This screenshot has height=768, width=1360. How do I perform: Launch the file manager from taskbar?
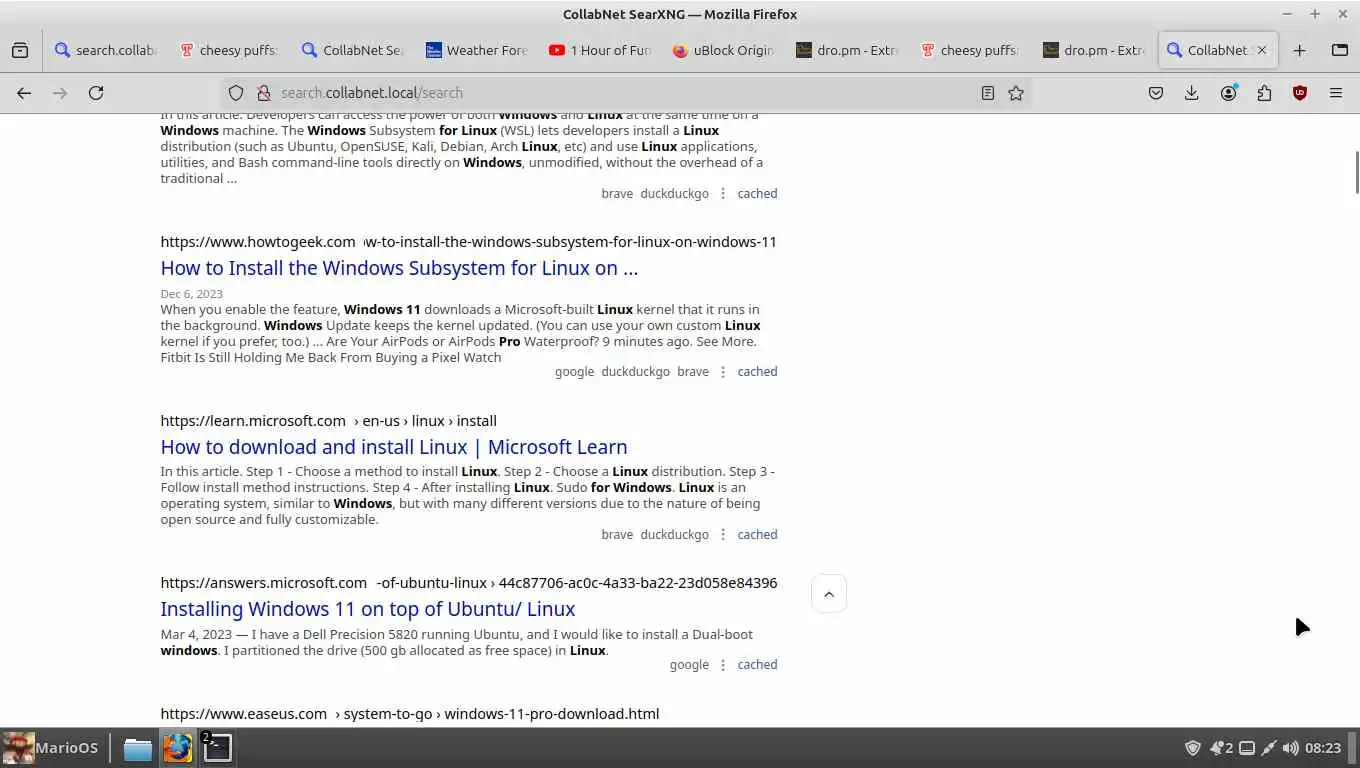click(x=138, y=748)
